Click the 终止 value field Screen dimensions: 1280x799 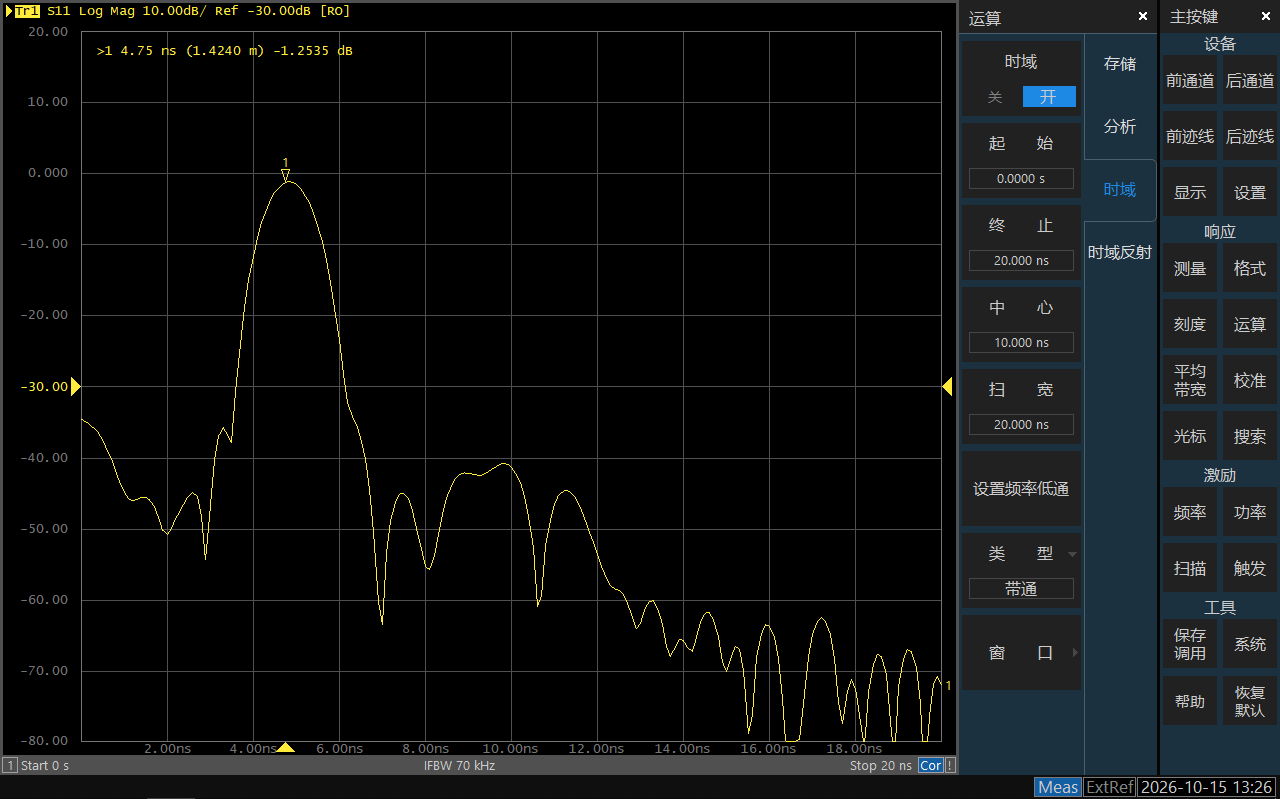point(1021,261)
